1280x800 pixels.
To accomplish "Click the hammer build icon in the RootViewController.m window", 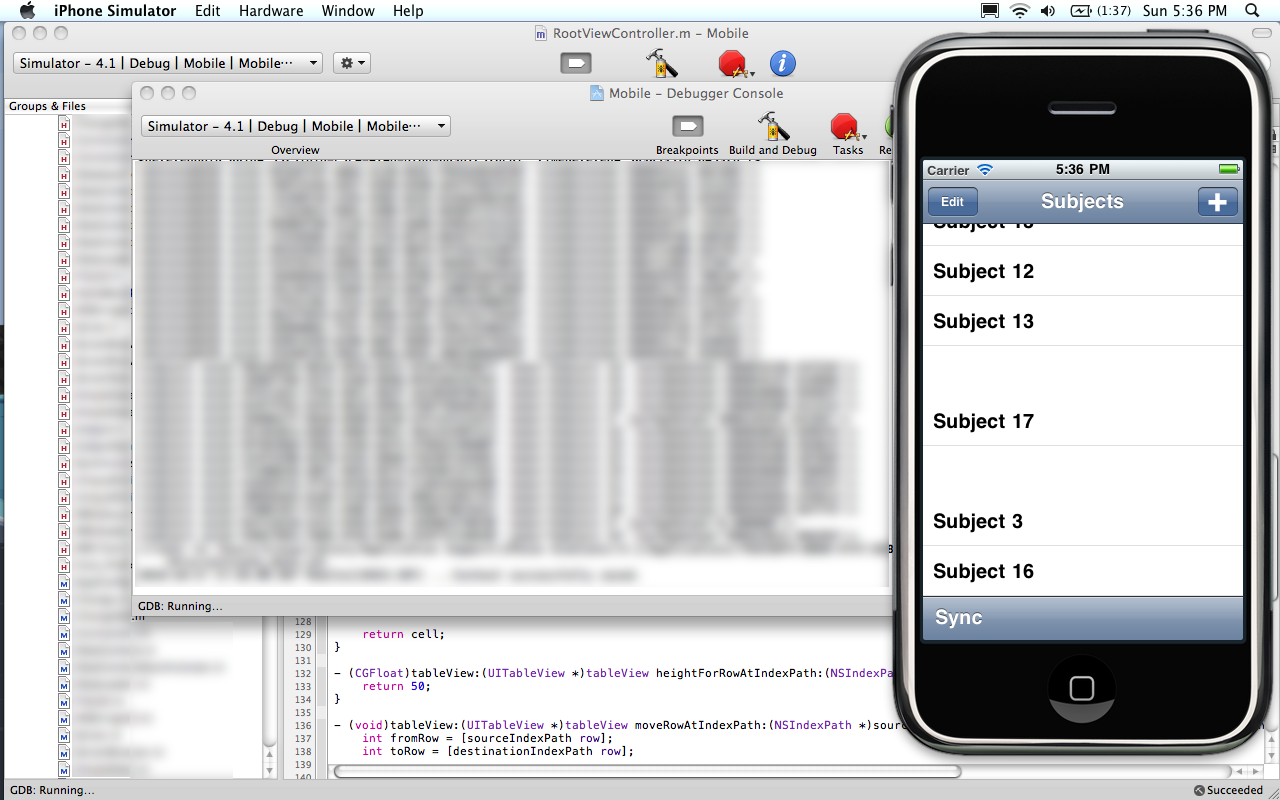I will point(661,64).
